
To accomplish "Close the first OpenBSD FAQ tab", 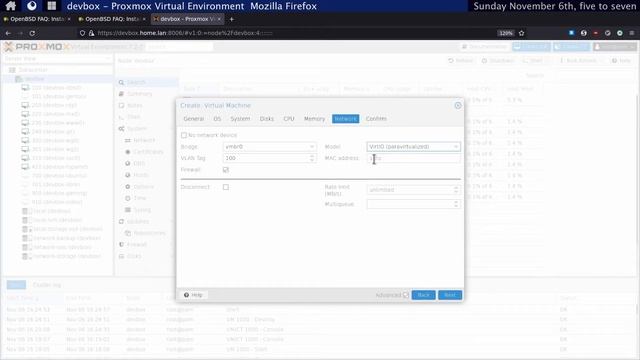I will coord(69,19).
